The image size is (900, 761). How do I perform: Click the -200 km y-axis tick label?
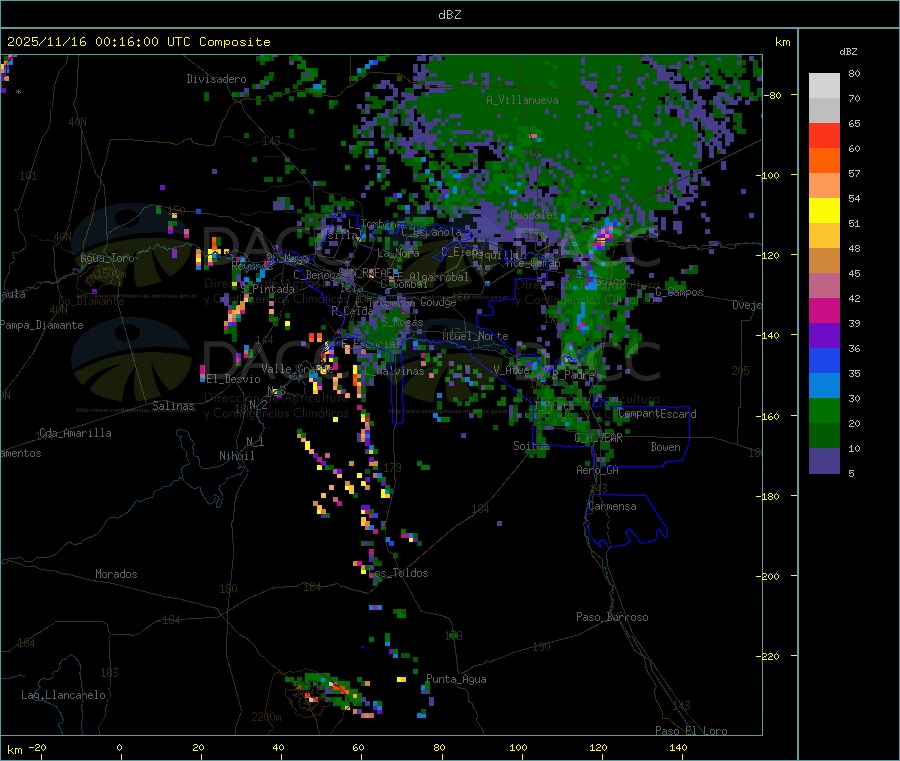pos(768,576)
